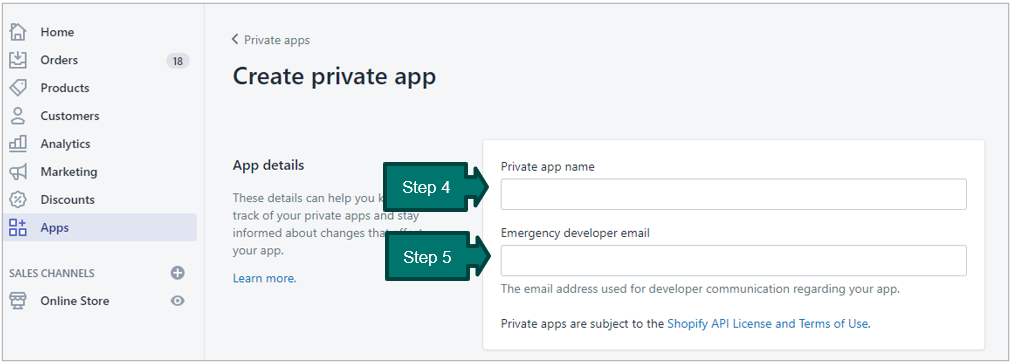View online store using eye icon
The width and height of the screenshot is (1012, 364).
click(177, 301)
